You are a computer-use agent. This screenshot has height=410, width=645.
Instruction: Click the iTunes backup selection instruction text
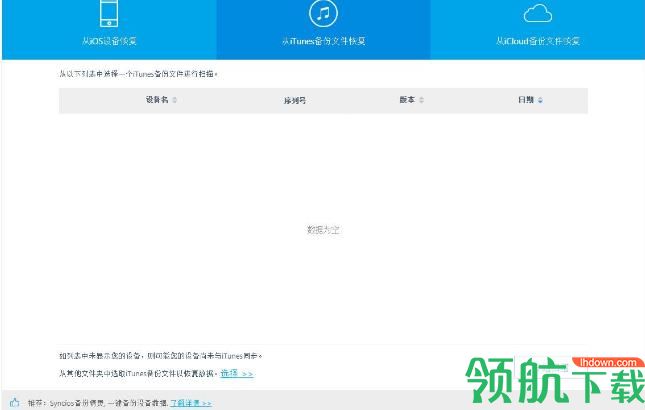pyautogui.click(x=139, y=74)
